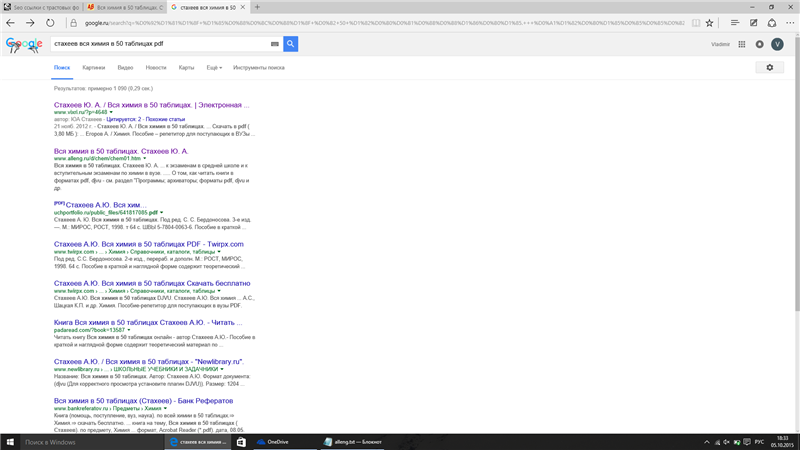Open the Newlibrary.ru result link
800x450 pixels.
pos(149,361)
